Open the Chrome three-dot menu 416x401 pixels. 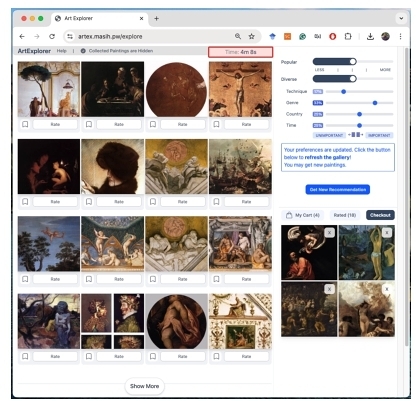[400, 36]
